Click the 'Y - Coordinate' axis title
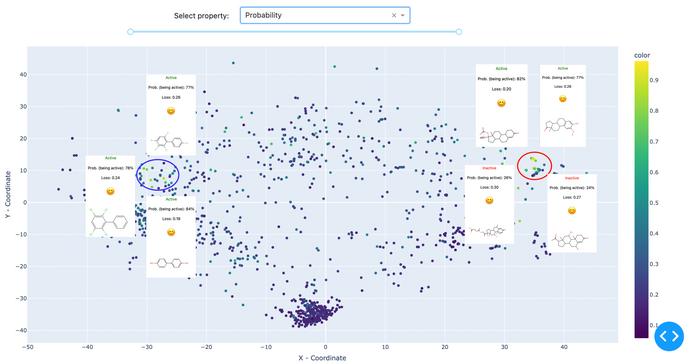The width and height of the screenshot is (700, 364). [8, 195]
